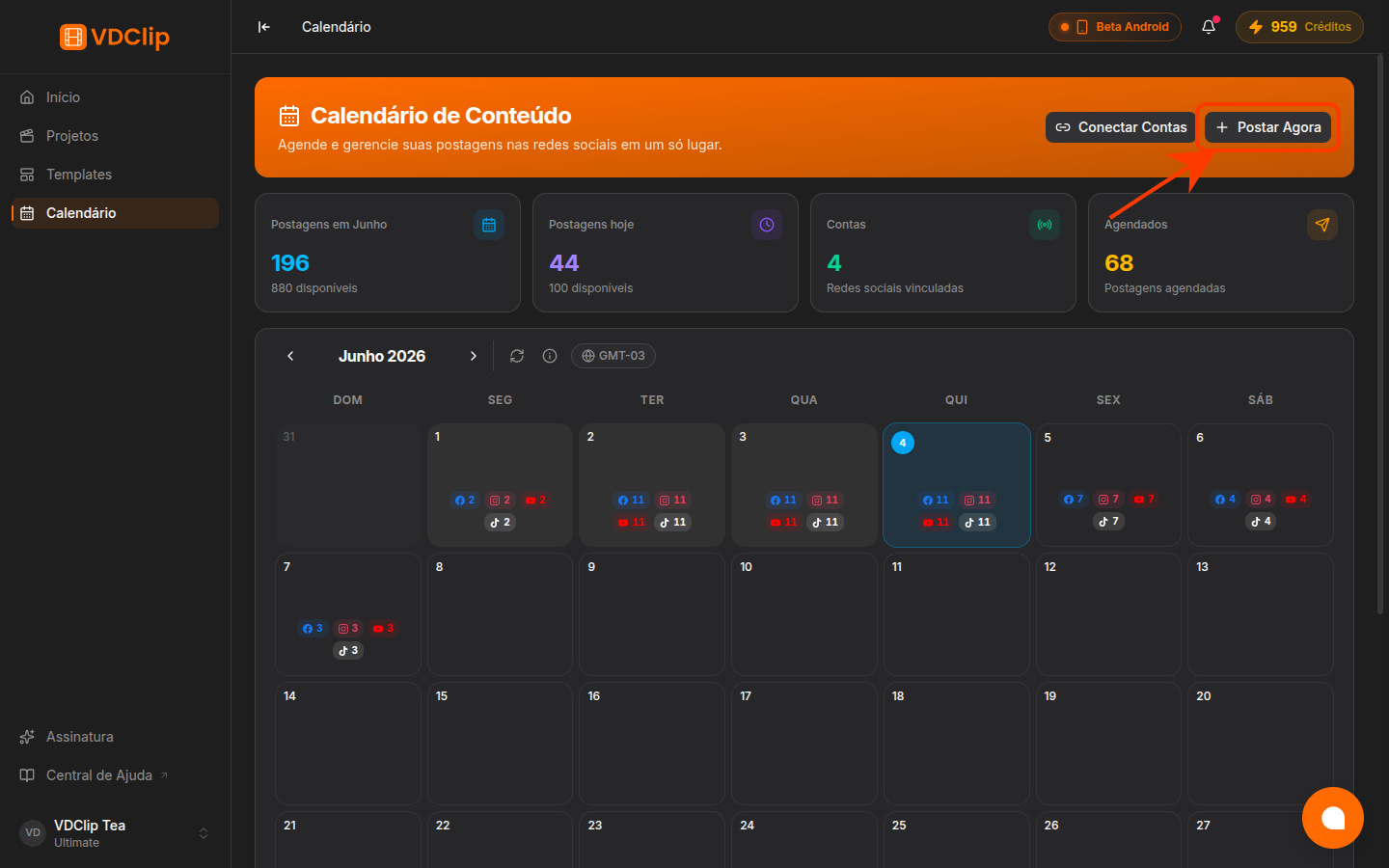Viewport: 1389px width, 868px height.
Task: Go to previous month chevron
Action: point(290,356)
